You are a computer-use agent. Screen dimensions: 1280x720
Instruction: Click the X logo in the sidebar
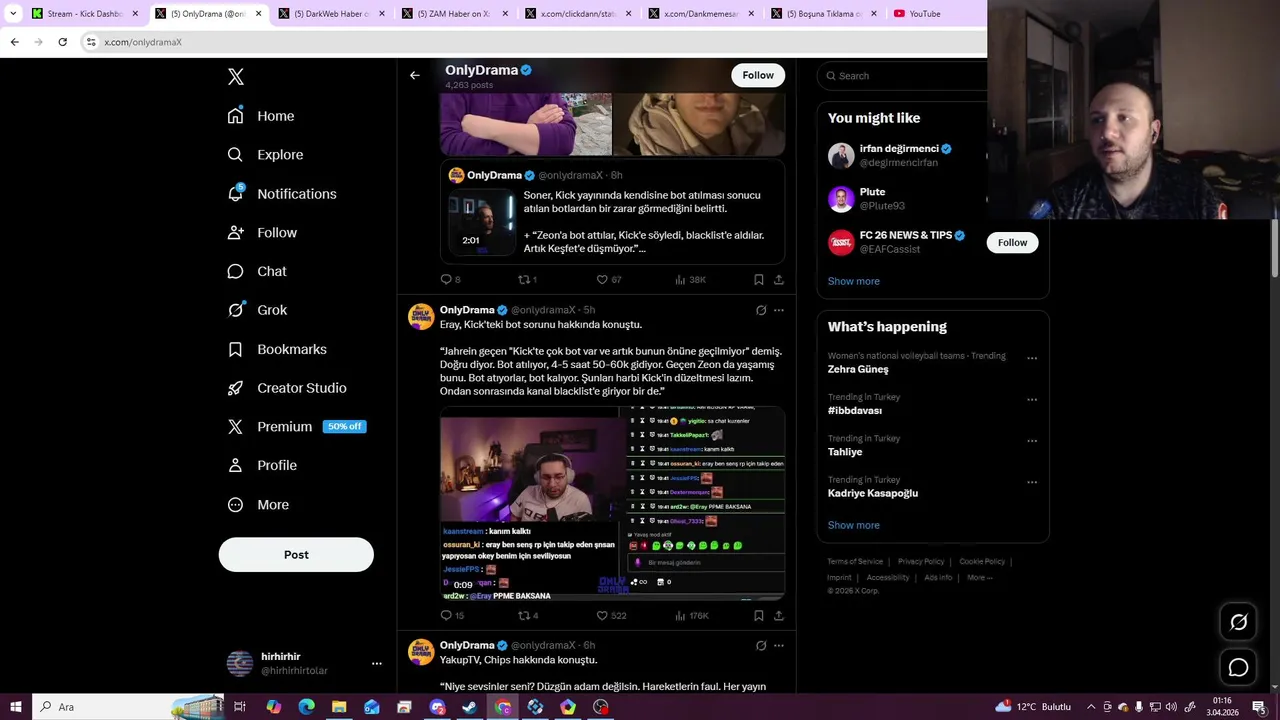[x=236, y=77]
